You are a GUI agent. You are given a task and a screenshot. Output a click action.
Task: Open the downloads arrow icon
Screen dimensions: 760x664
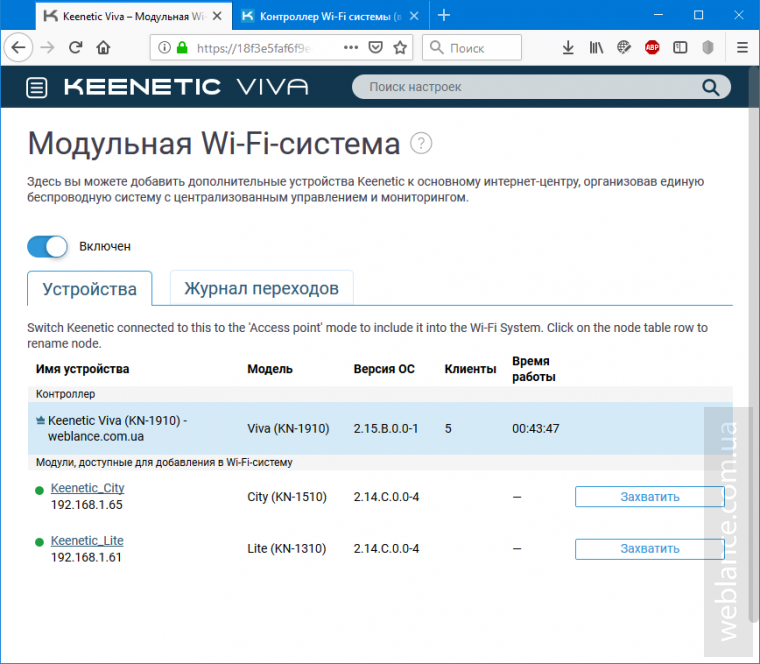[x=568, y=47]
